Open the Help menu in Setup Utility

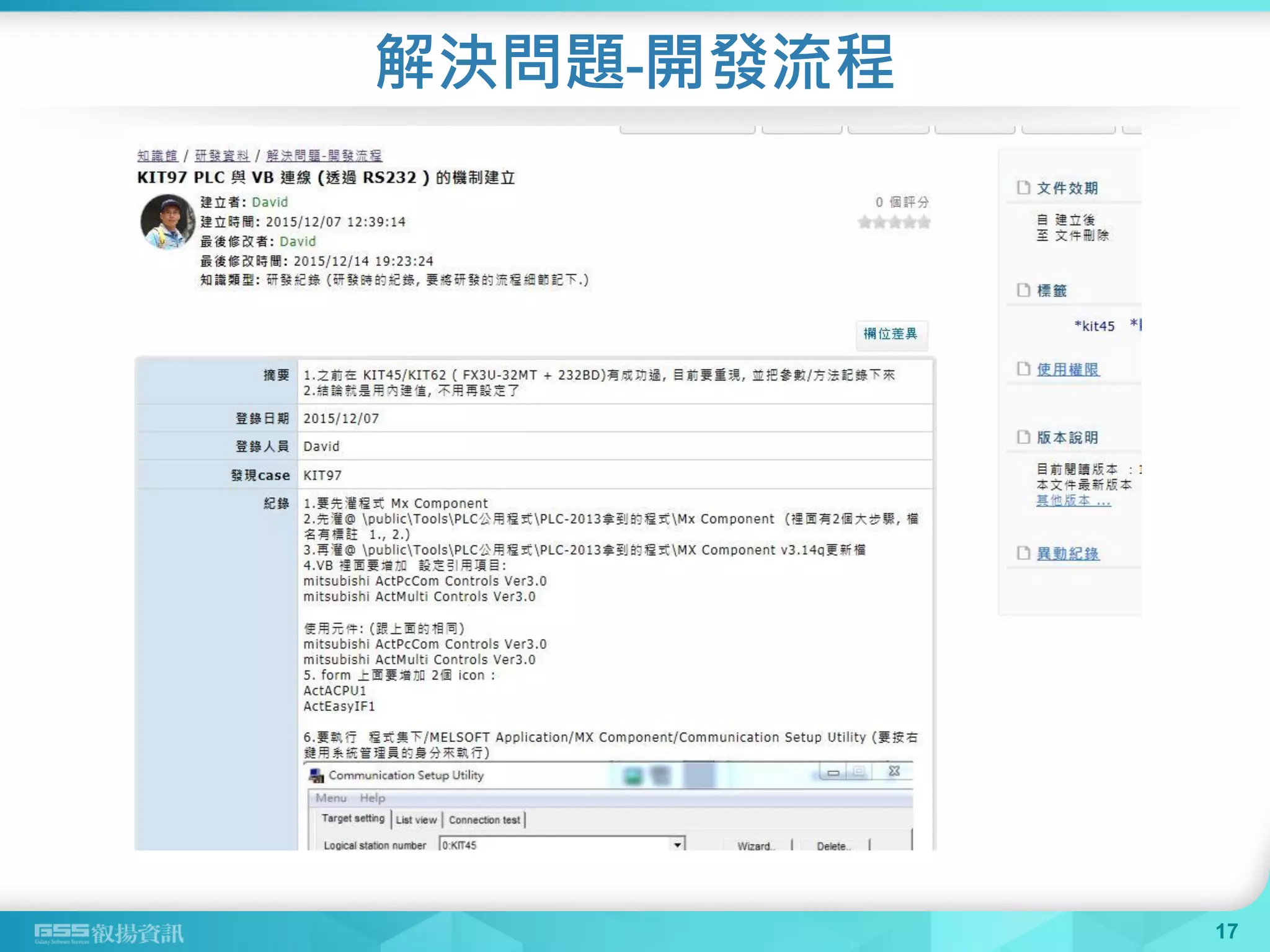tap(373, 798)
